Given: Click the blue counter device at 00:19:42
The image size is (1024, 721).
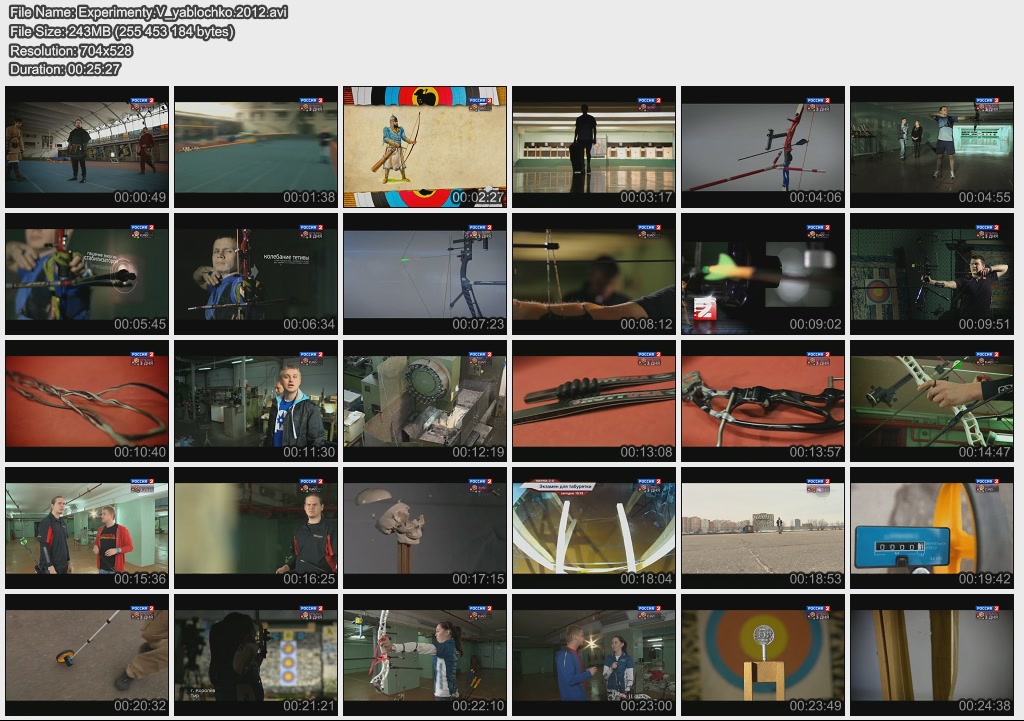Looking at the screenshot, I should pyautogui.click(x=931, y=528).
